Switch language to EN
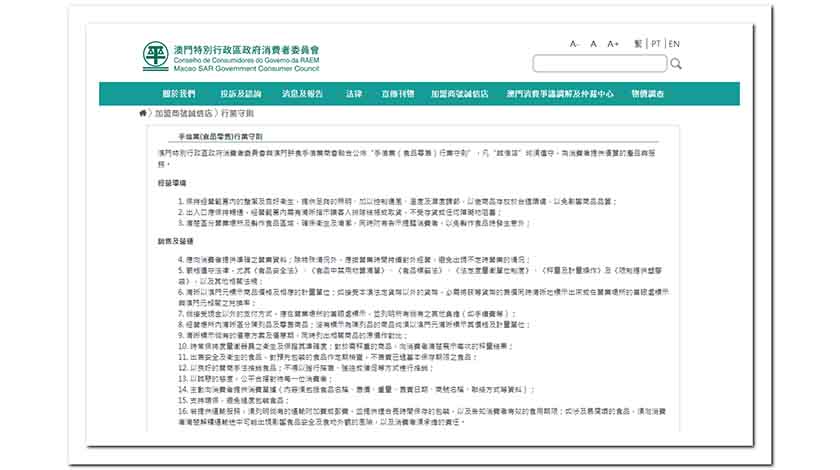Image resolution: width=840 pixels, height=470 pixels. click(675, 44)
